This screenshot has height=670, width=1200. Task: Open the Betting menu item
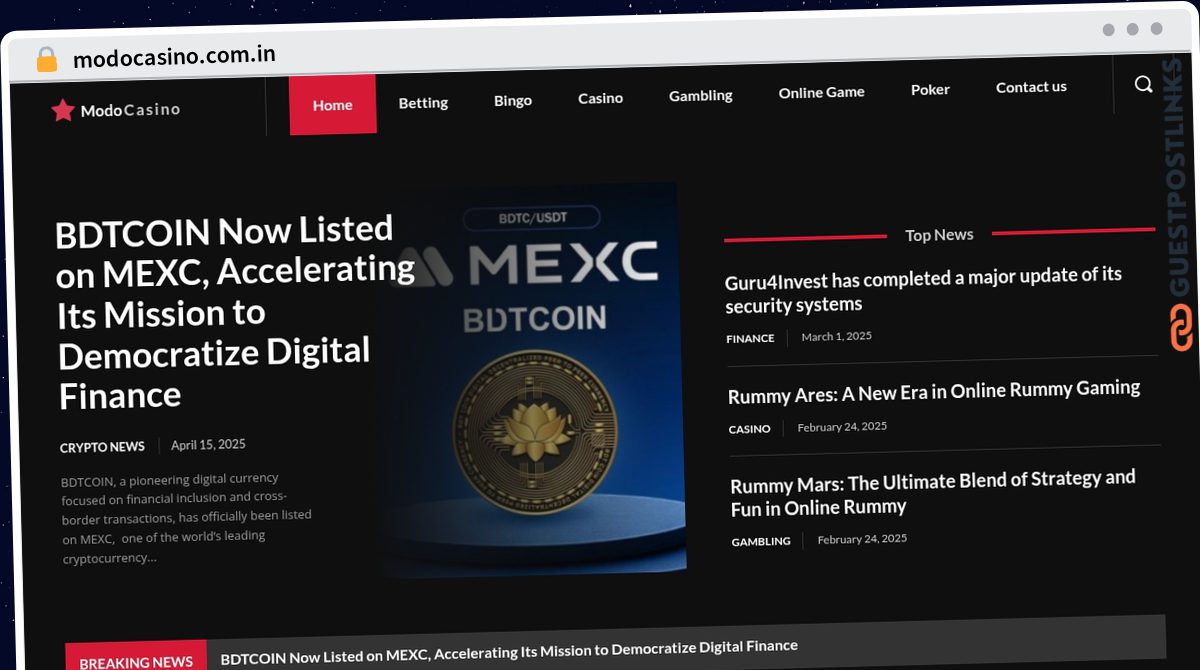(x=423, y=102)
